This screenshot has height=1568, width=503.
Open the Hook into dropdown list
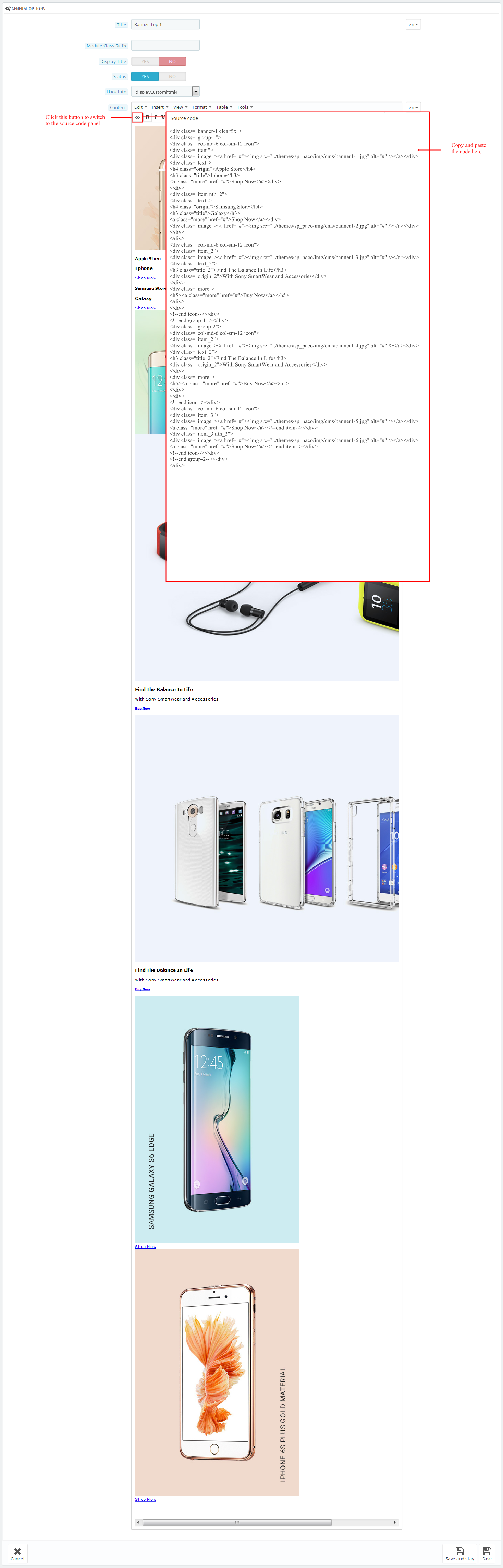[165, 92]
